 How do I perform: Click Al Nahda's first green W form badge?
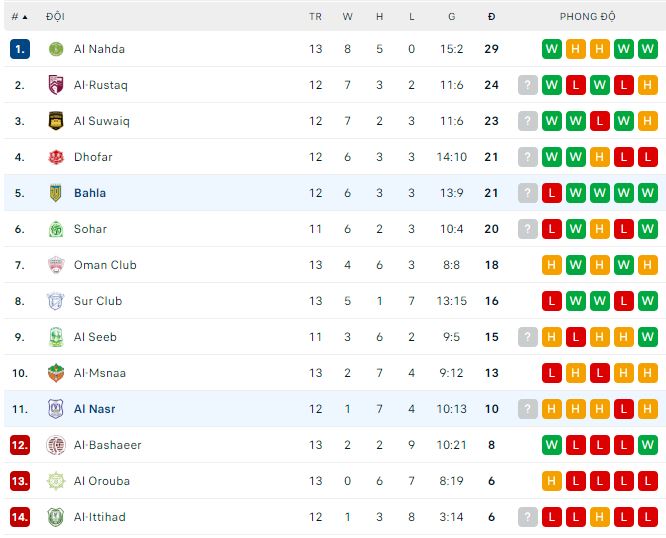pos(552,49)
